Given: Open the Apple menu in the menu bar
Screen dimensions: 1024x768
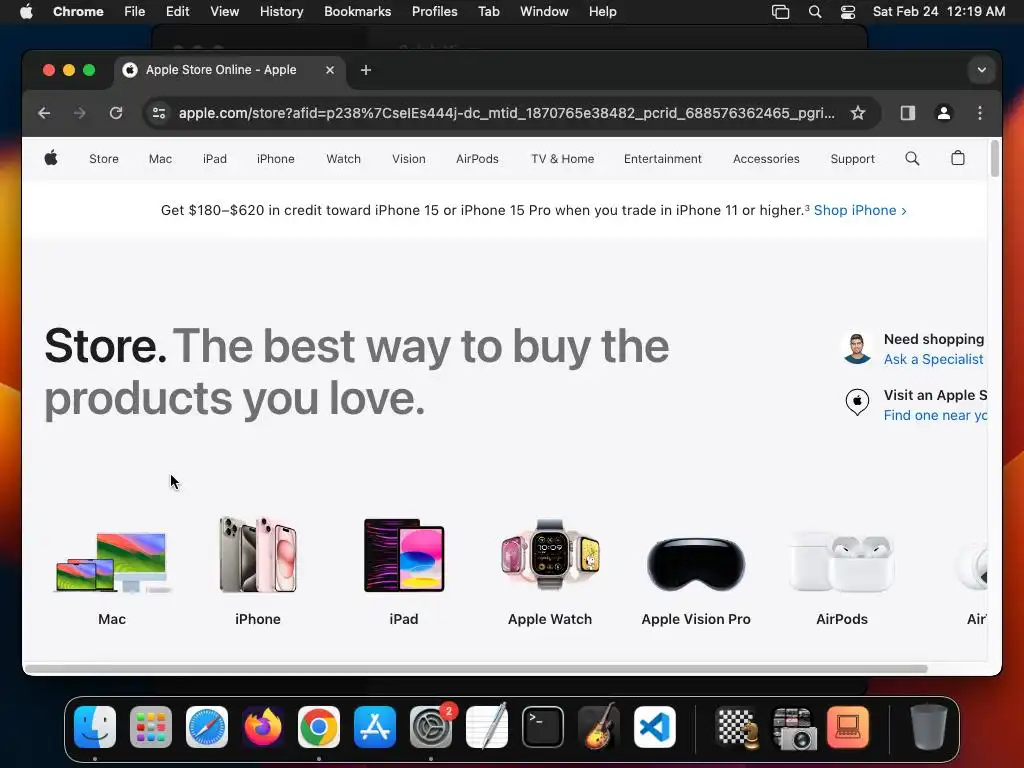Looking at the screenshot, I should click(26, 12).
